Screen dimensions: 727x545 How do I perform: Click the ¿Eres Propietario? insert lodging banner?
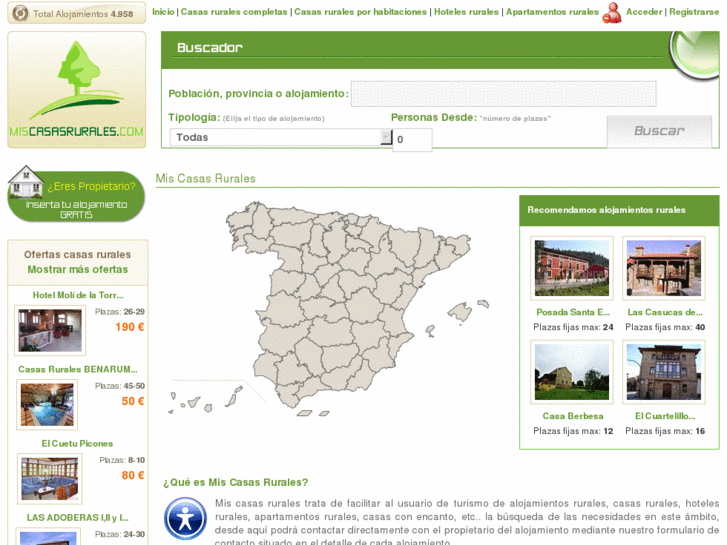pos(76,194)
